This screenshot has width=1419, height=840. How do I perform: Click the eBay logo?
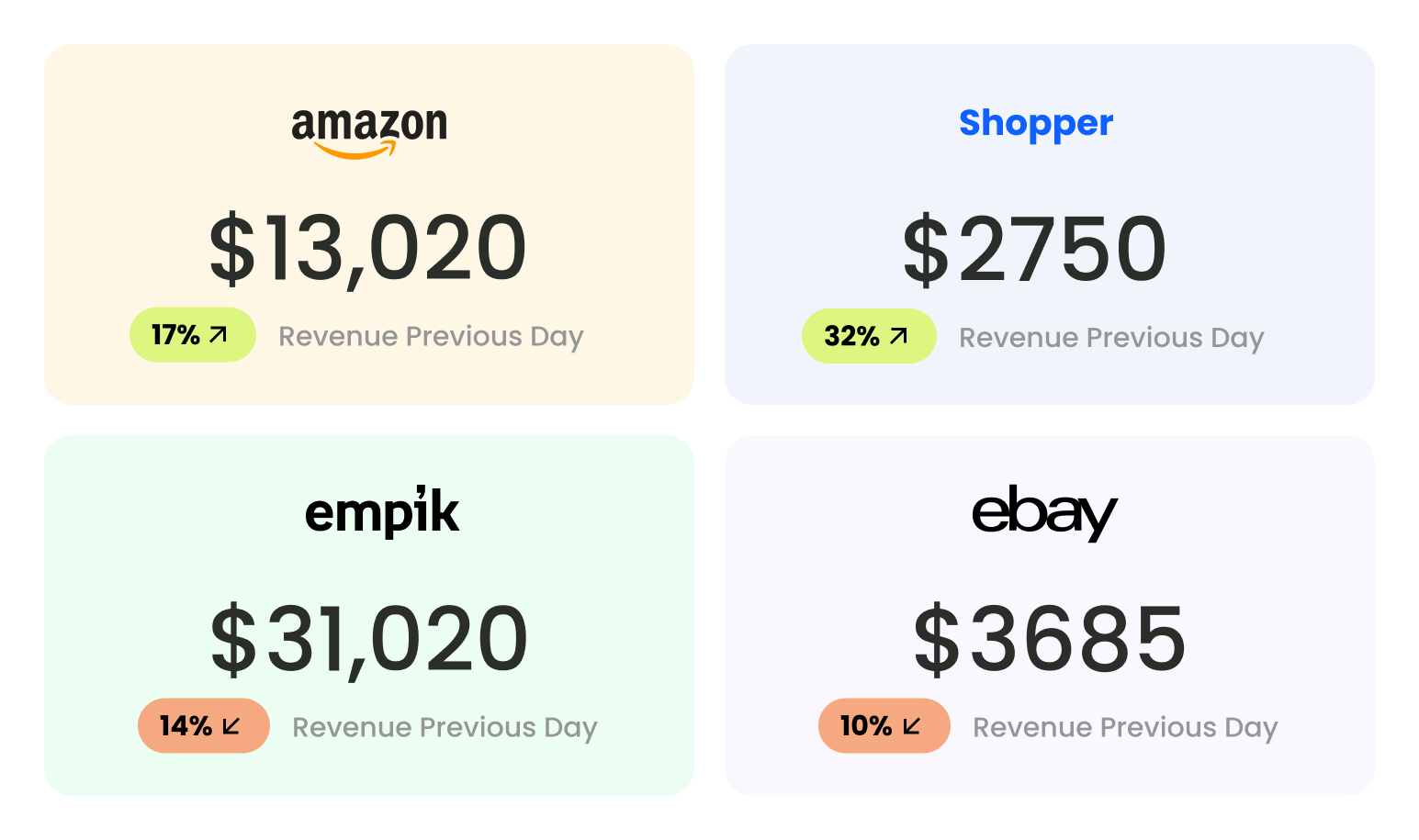point(1044,515)
